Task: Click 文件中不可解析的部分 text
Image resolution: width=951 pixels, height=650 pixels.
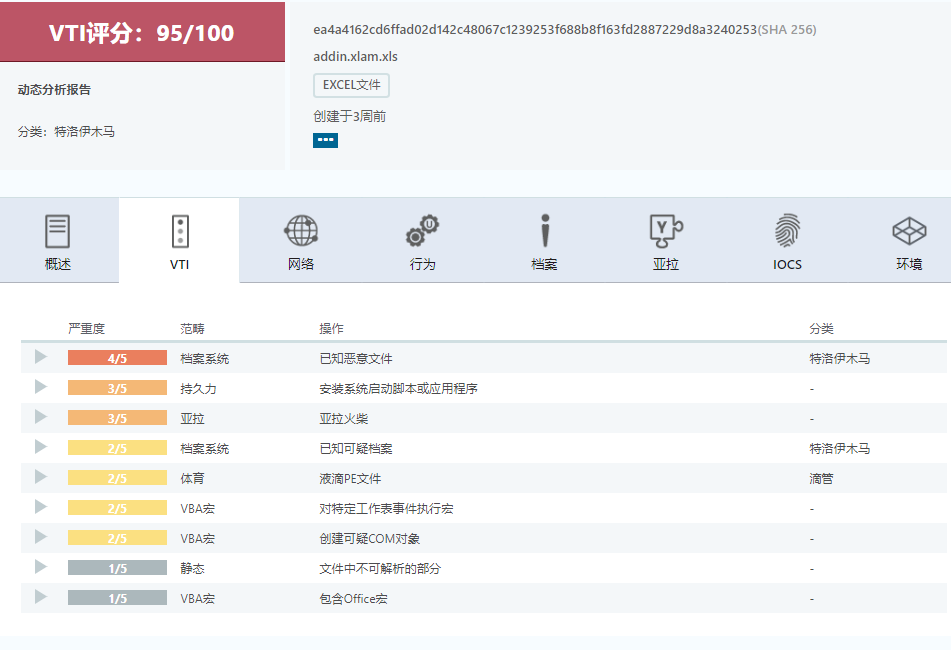Action: pyautogui.click(x=380, y=568)
